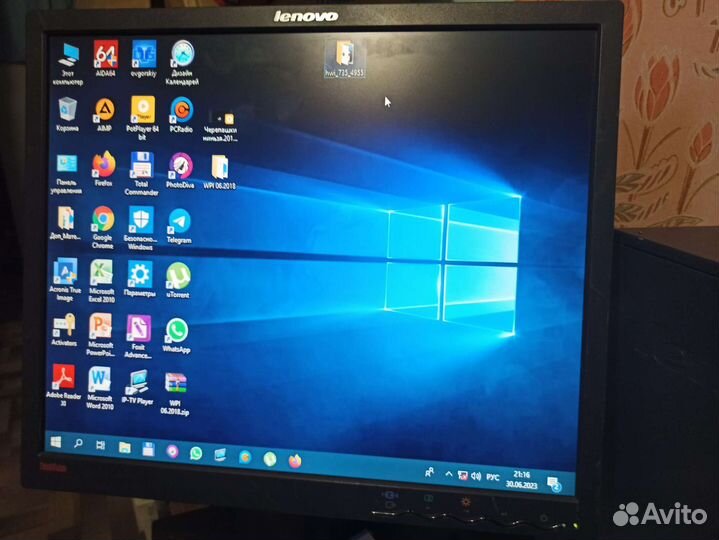Viewport: 719px width, 540px height.
Task: Open the volume speaker tray icon
Action: (x=476, y=476)
